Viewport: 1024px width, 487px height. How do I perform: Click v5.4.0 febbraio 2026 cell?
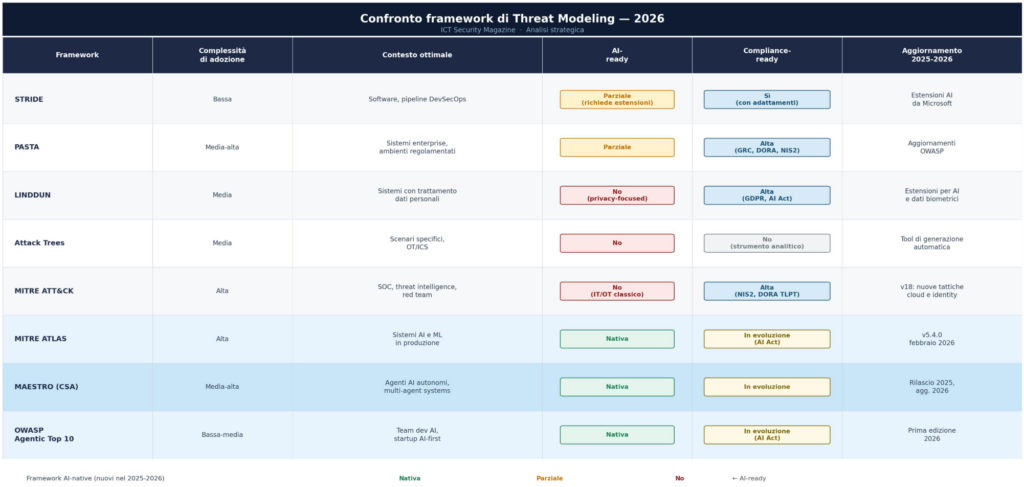pyautogui.click(x=932, y=339)
